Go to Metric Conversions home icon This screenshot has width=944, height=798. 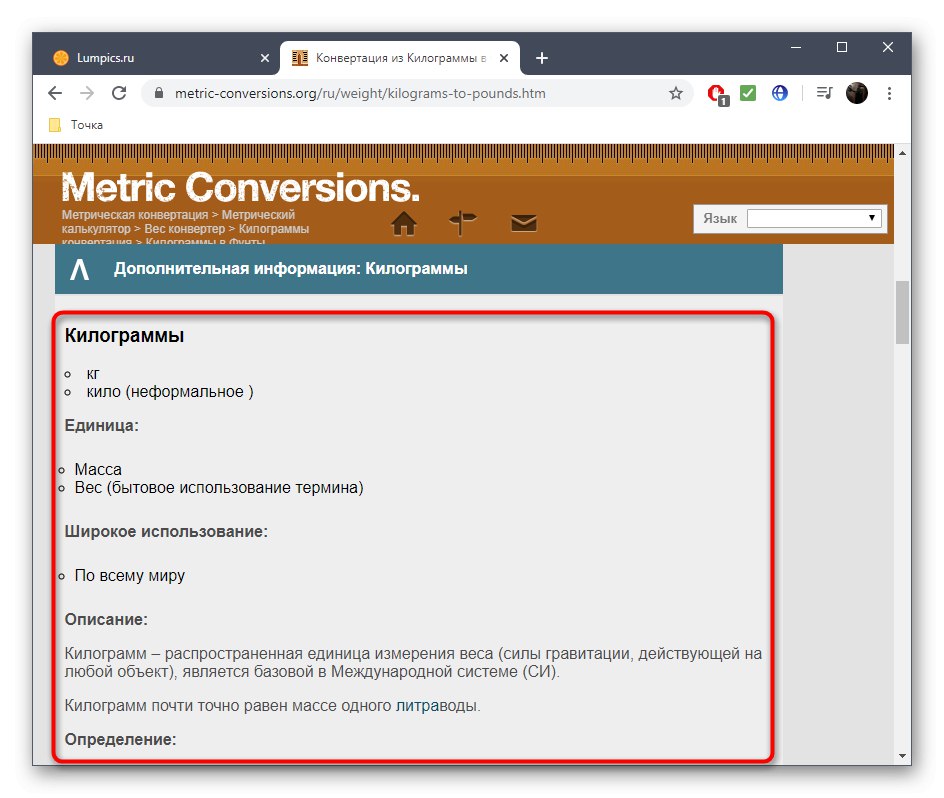coord(403,223)
